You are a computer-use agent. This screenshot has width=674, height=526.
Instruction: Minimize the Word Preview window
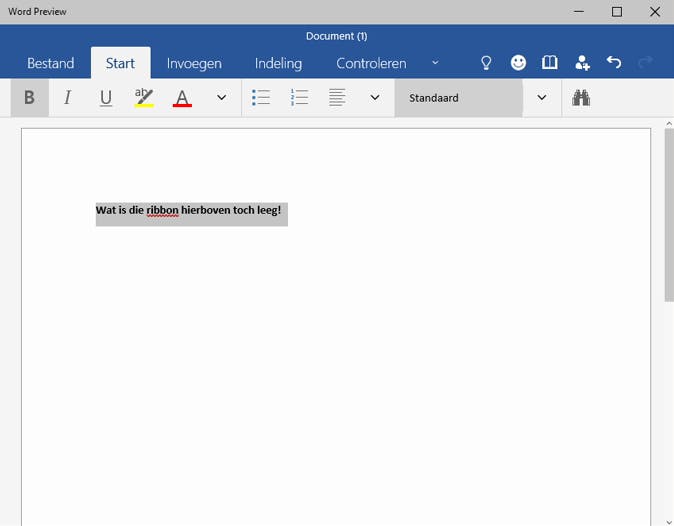tap(579, 12)
